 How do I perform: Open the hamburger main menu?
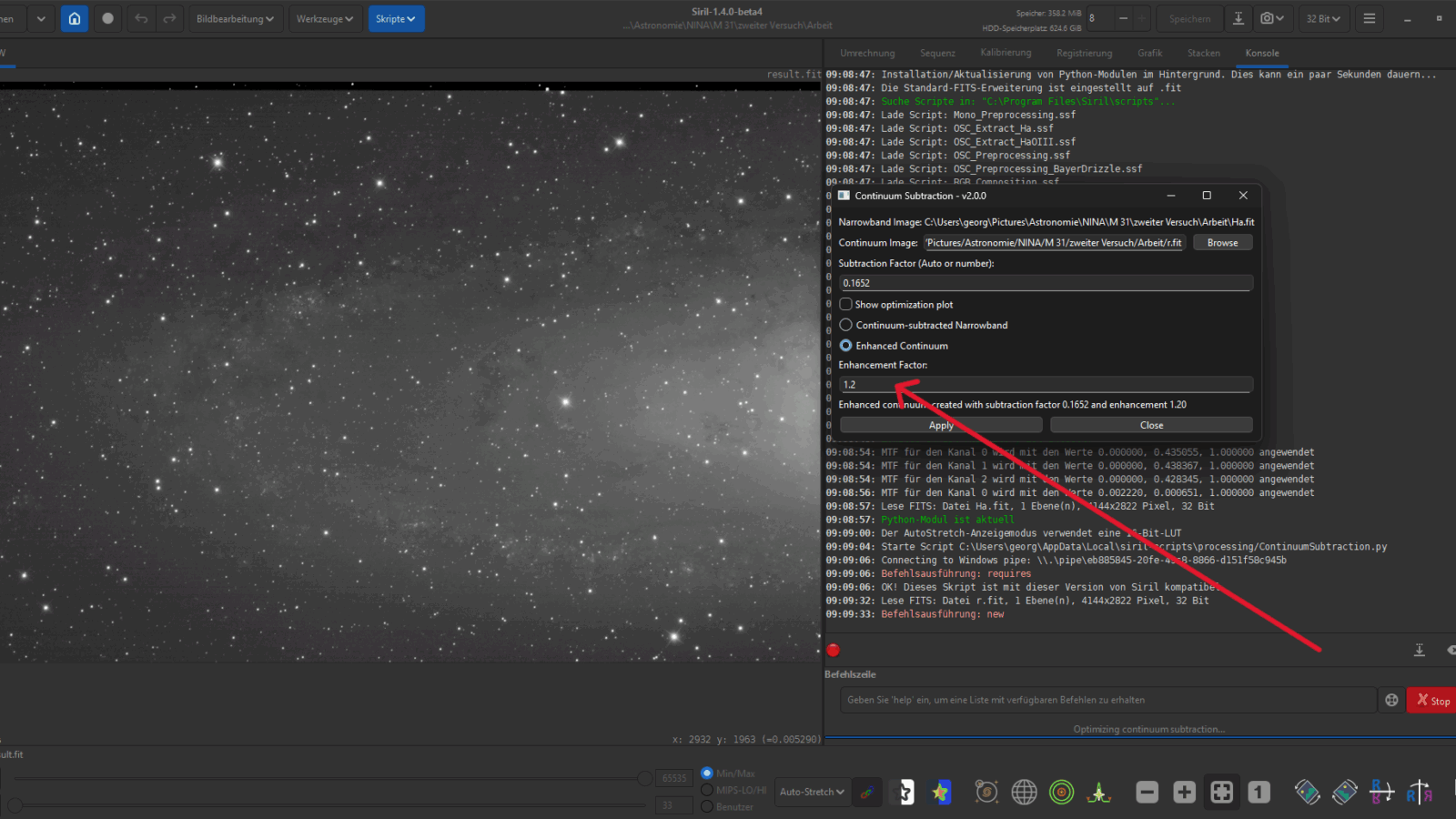click(x=1369, y=18)
